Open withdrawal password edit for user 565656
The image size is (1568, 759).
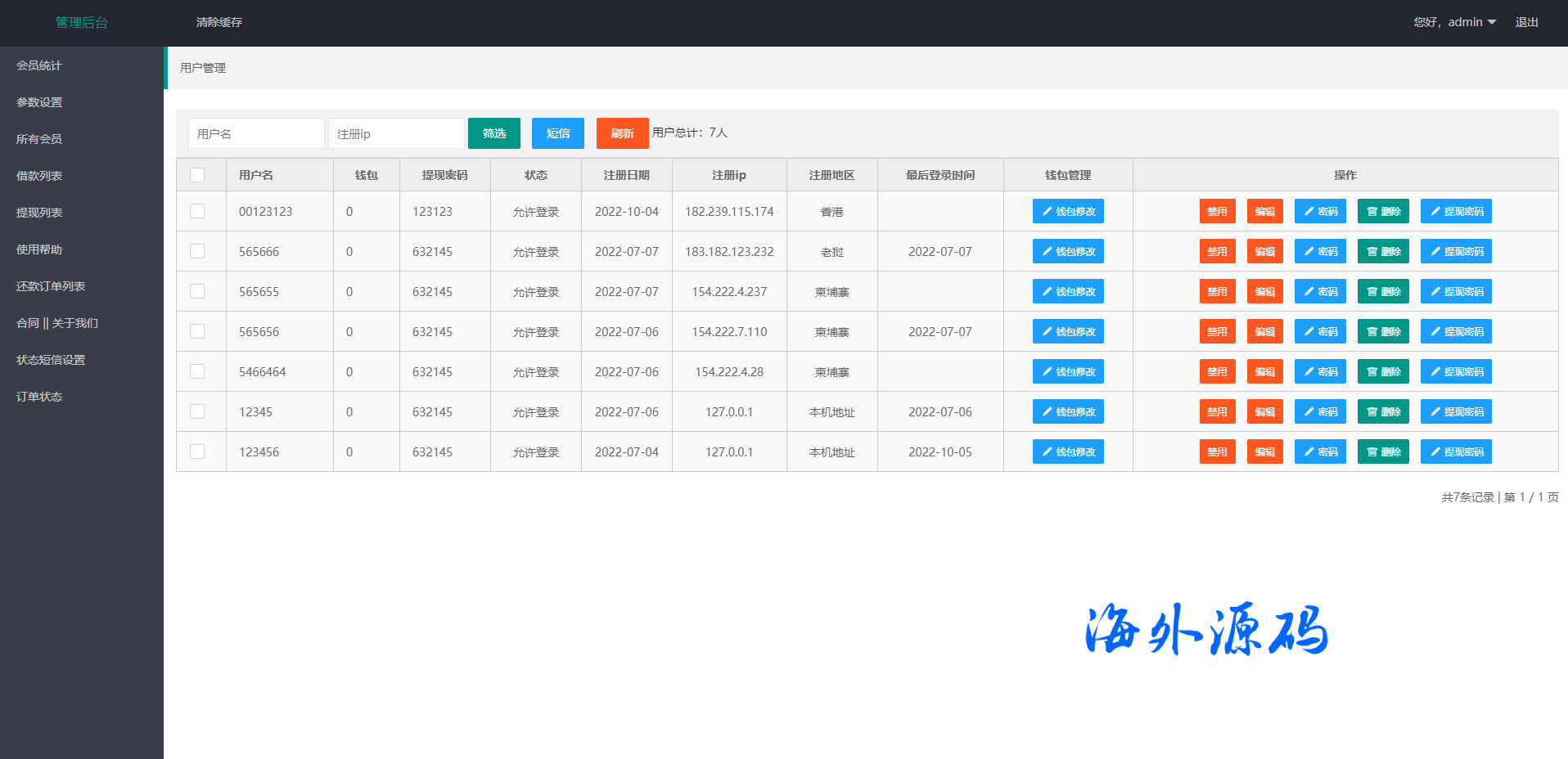click(1455, 331)
